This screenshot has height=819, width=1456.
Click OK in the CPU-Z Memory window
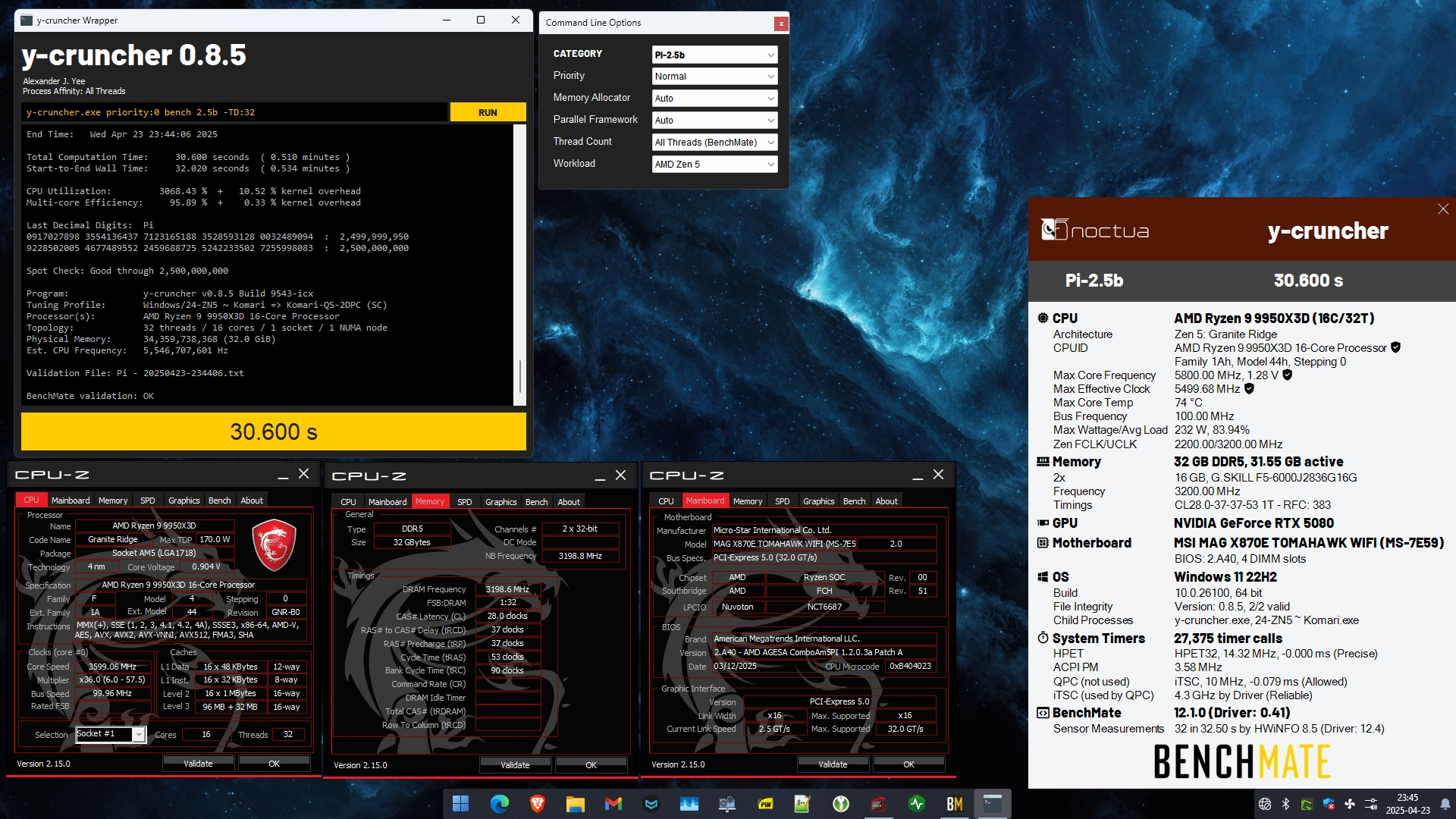[x=591, y=765]
